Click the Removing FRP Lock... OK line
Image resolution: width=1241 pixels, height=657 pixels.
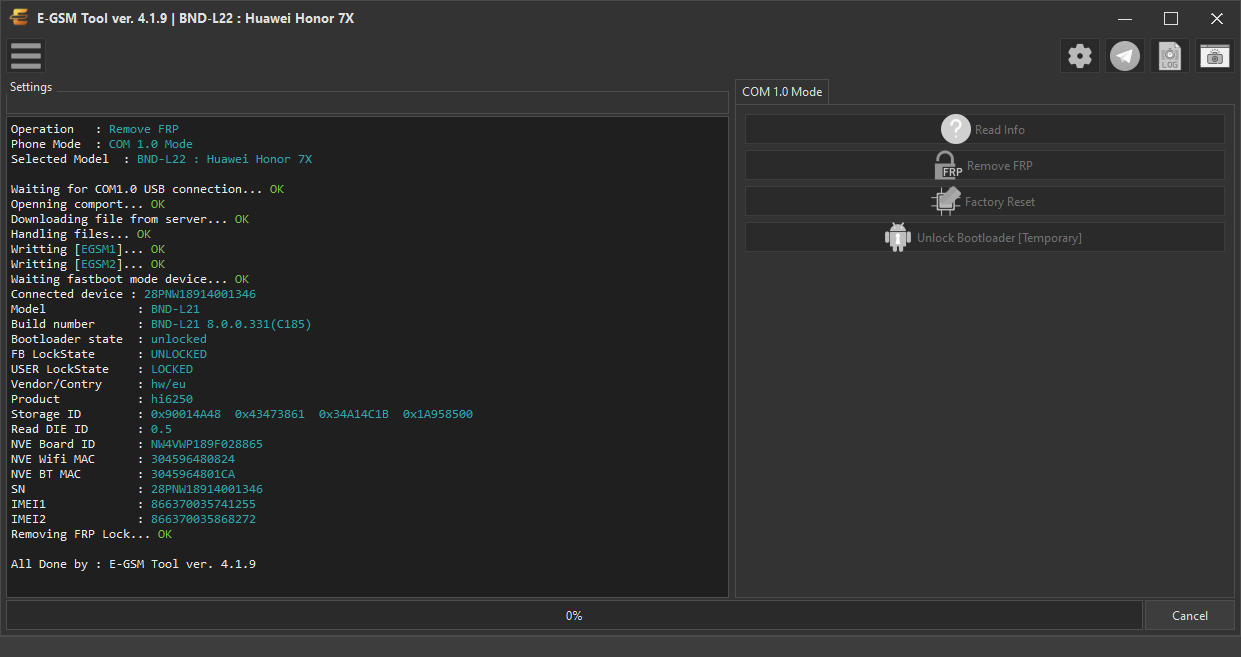pyautogui.click(x=91, y=534)
